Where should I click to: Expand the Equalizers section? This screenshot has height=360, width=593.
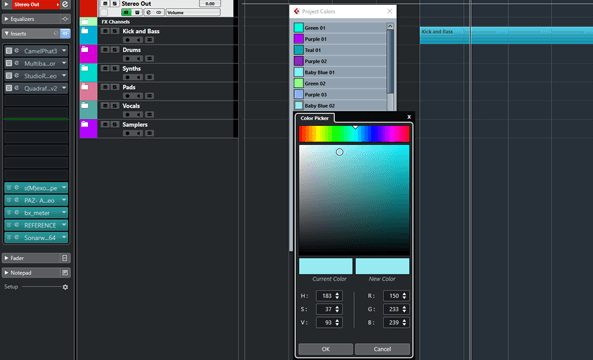coord(6,19)
